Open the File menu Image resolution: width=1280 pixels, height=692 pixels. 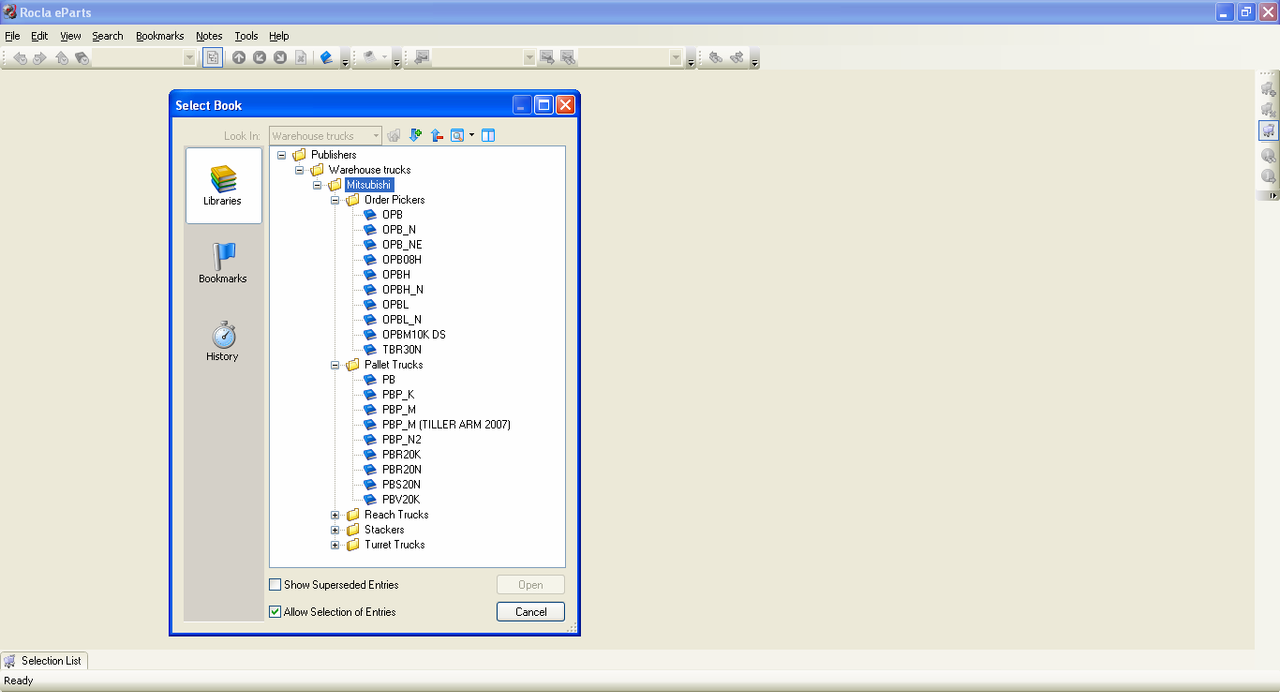[x=12, y=36]
